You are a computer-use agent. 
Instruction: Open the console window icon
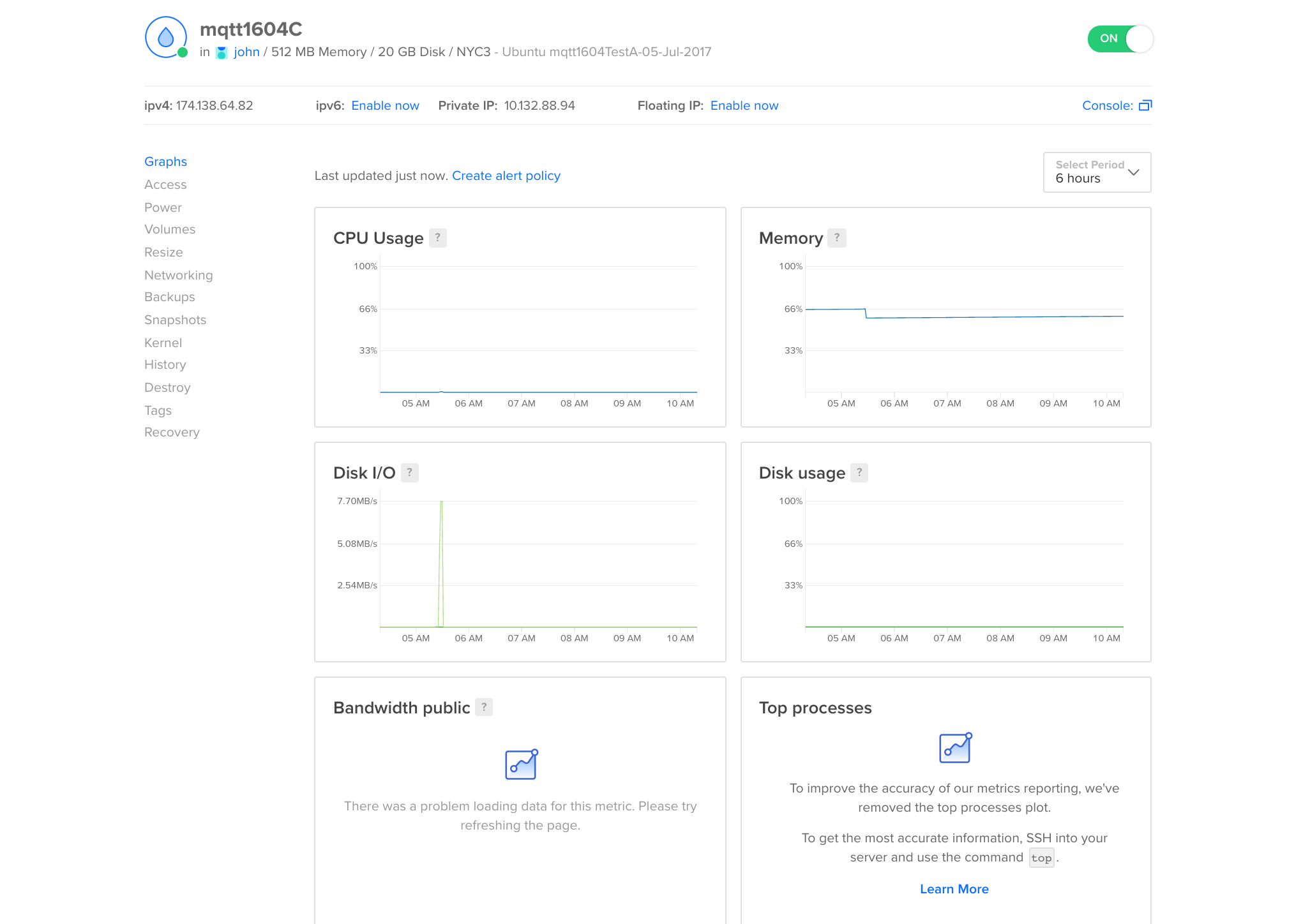pyautogui.click(x=1145, y=105)
